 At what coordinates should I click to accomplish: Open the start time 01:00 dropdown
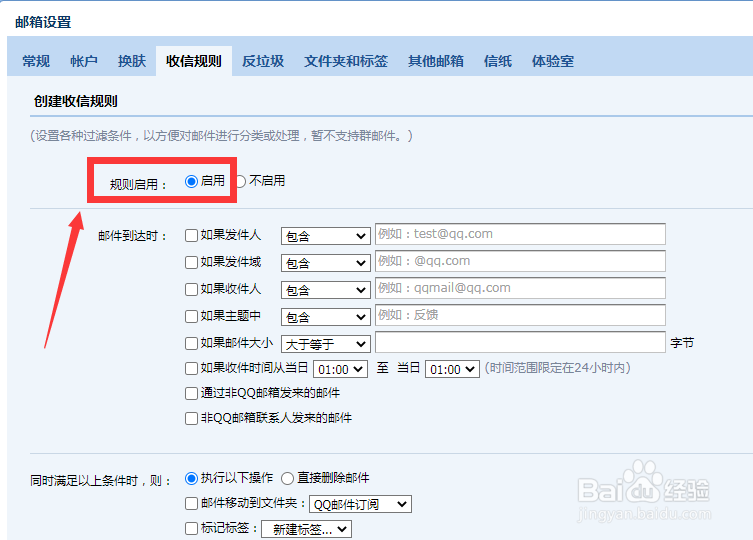click(340, 369)
